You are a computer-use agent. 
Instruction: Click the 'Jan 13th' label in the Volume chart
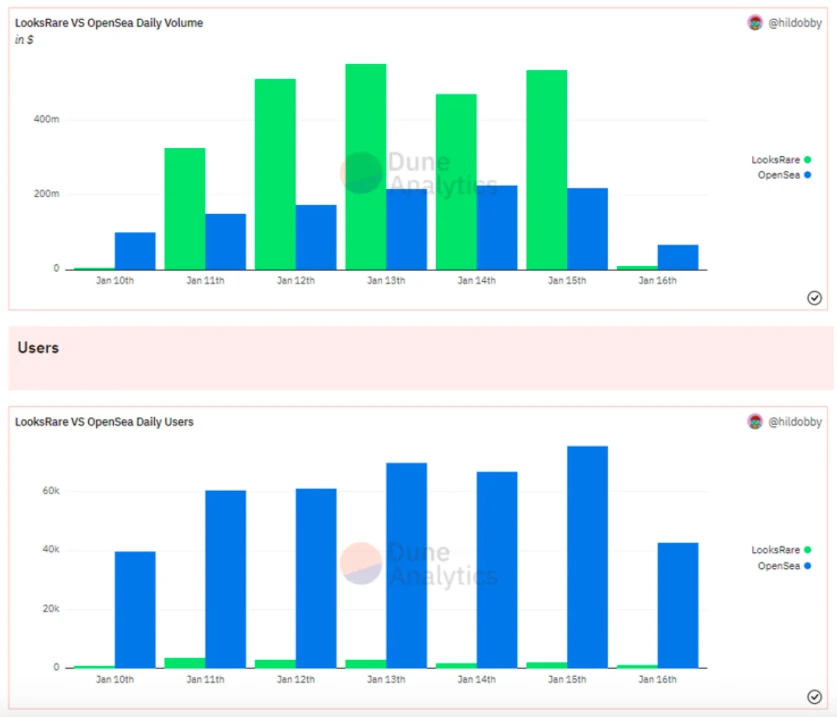click(x=386, y=281)
